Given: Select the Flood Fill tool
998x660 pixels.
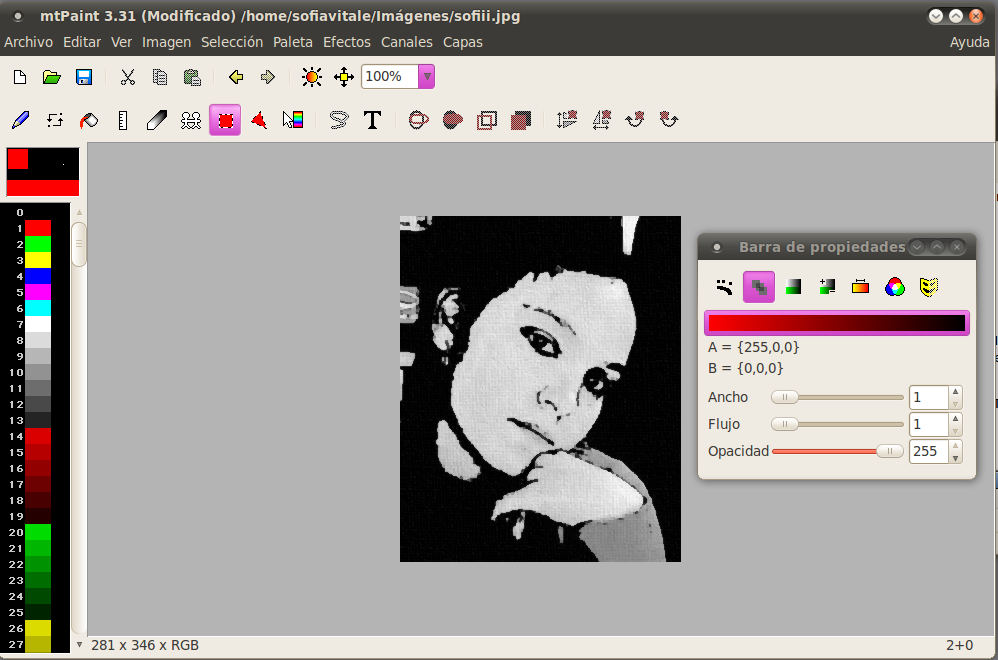Looking at the screenshot, I should tap(88, 120).
